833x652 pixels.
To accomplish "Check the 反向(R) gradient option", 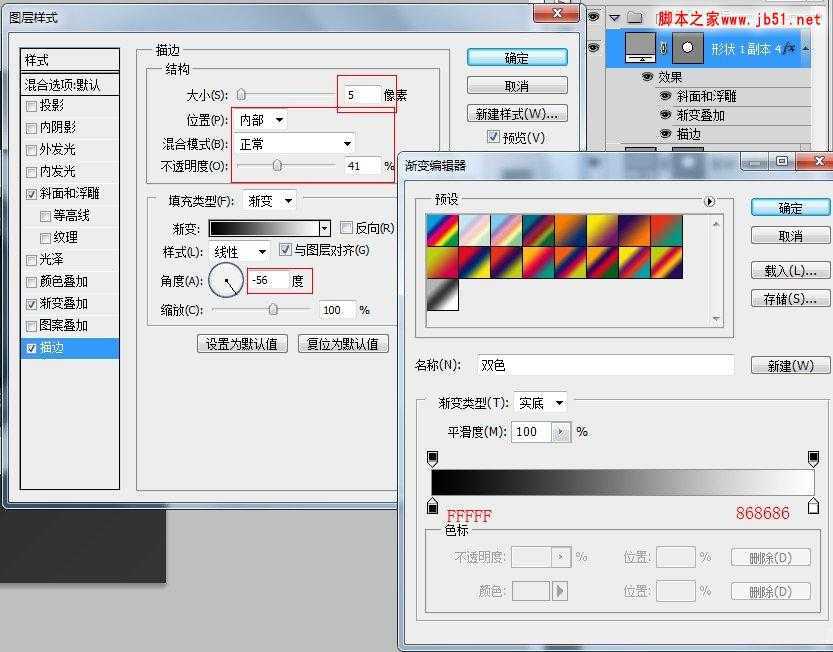I will tap(348, 226).
